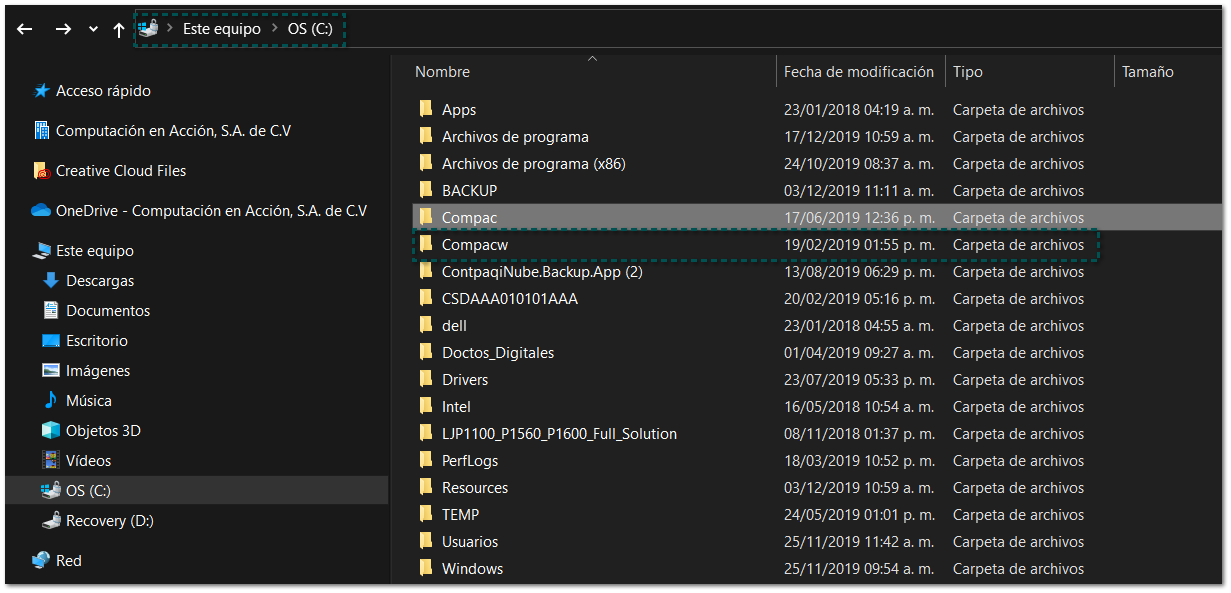Sort by the Tipo column header
Viewport: 1231px width, 593px height.
click(968, 72)
